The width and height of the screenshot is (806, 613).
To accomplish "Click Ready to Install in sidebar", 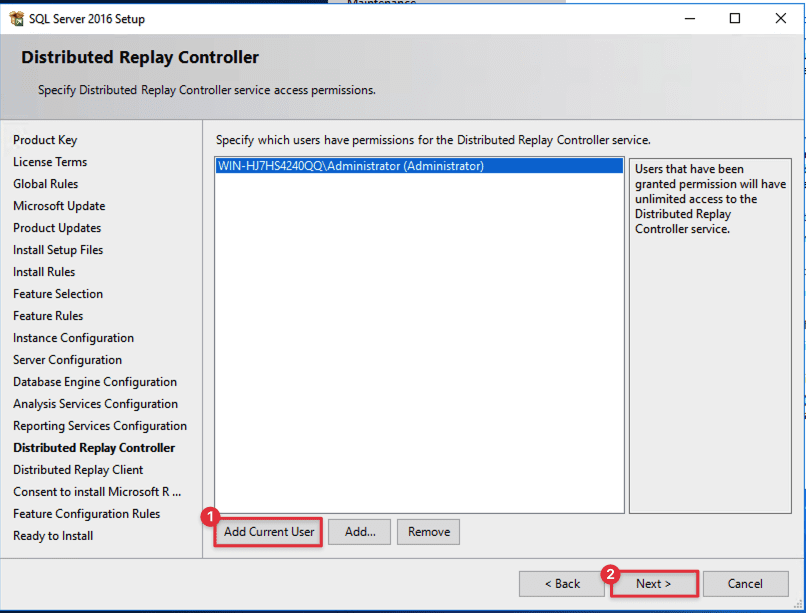I will (x=53, y=536).
